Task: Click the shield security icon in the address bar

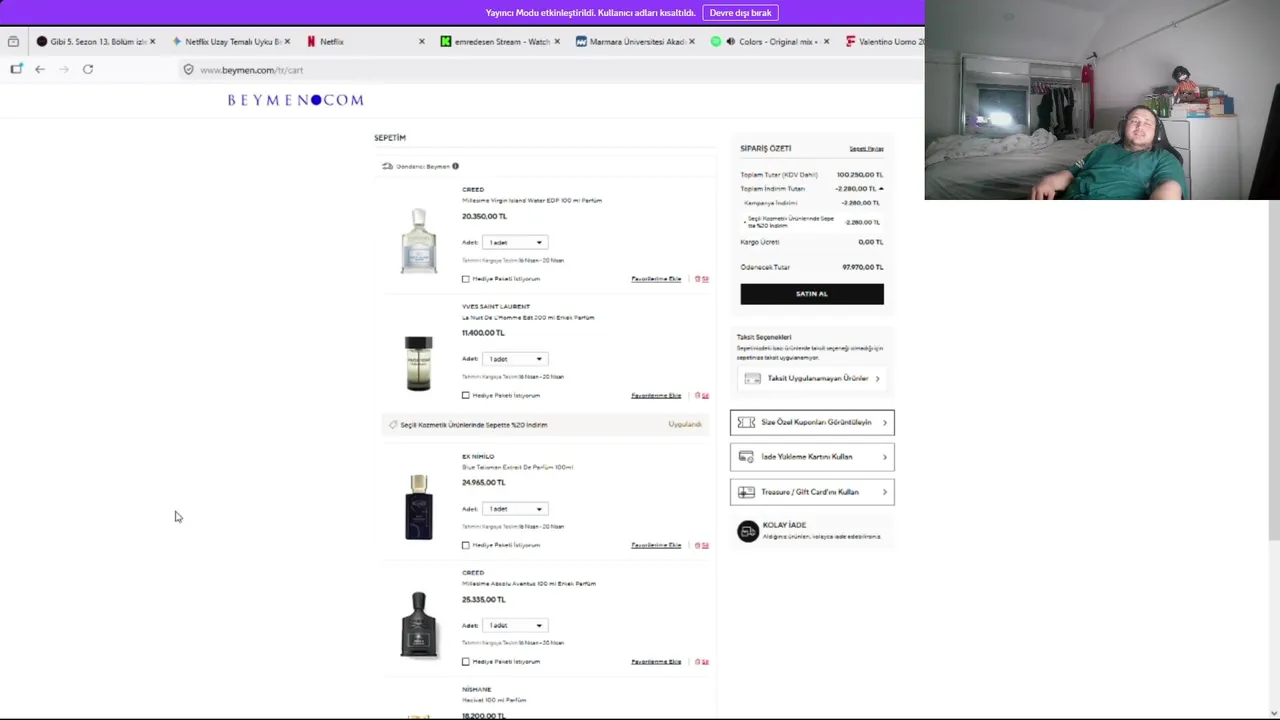Action: coord(188,70)
